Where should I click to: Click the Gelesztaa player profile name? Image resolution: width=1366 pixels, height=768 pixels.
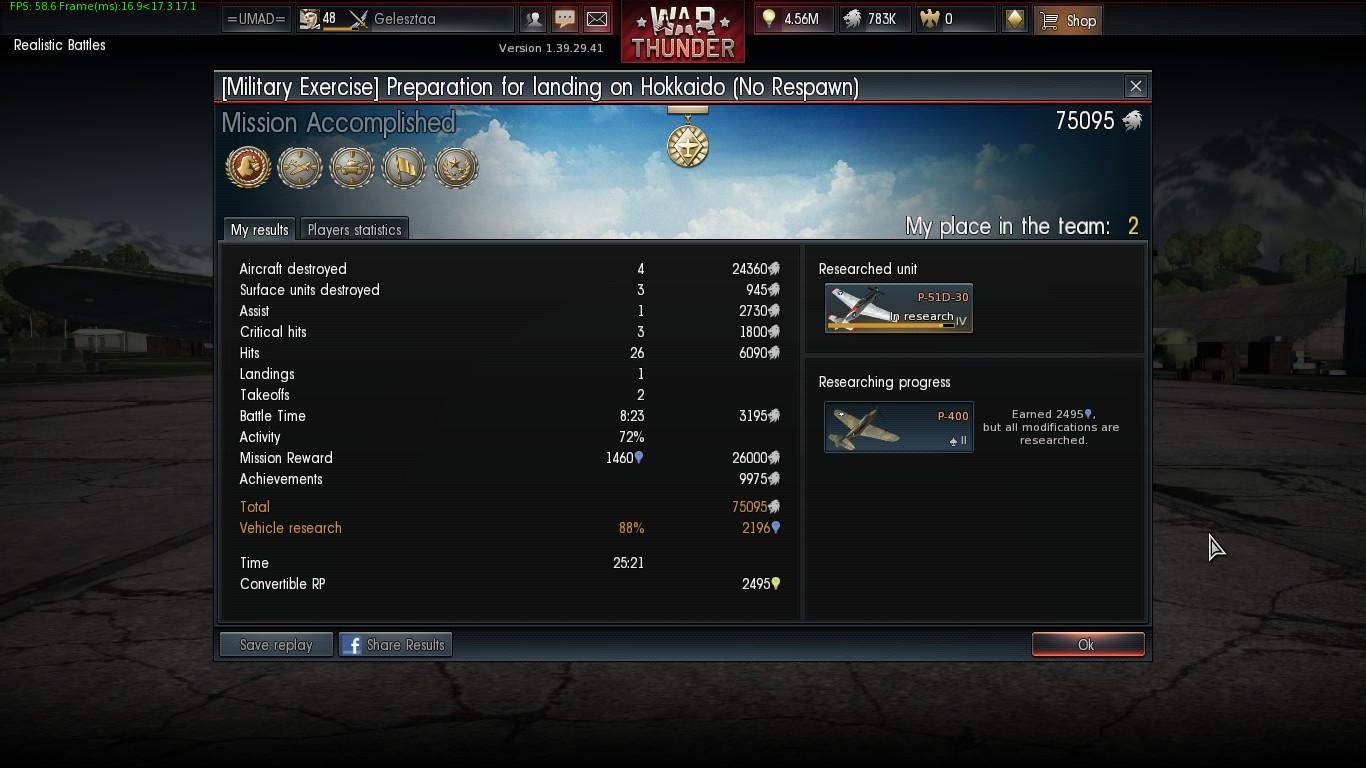click(x=404, y=19)
